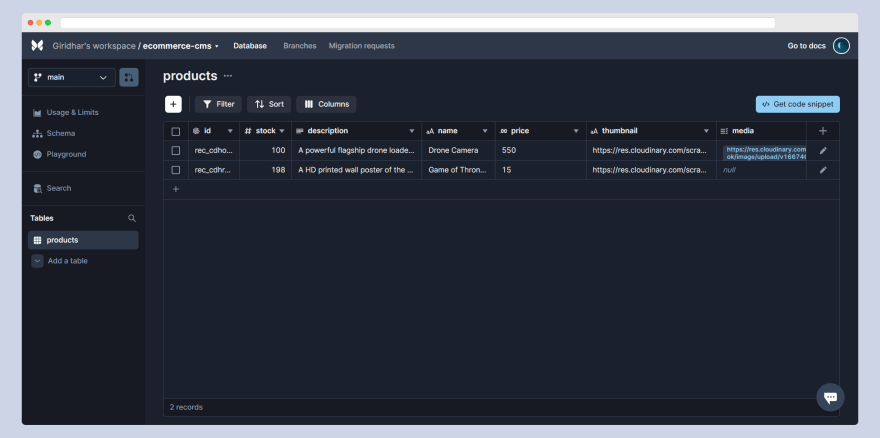Click the Usage & Limits chart icon
This screenshot has width=880, height=438.
coord(37,113)
